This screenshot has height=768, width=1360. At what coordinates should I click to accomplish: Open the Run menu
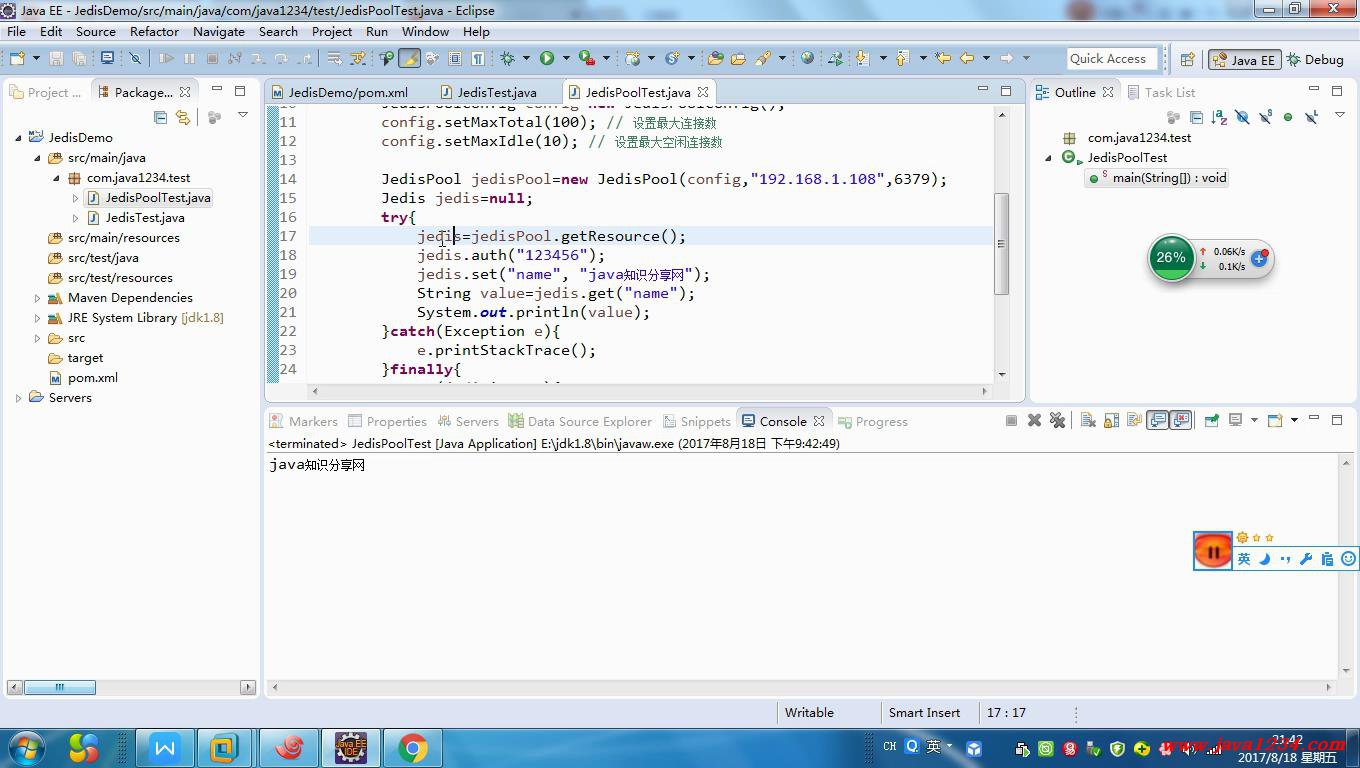[x=377, y=31]
